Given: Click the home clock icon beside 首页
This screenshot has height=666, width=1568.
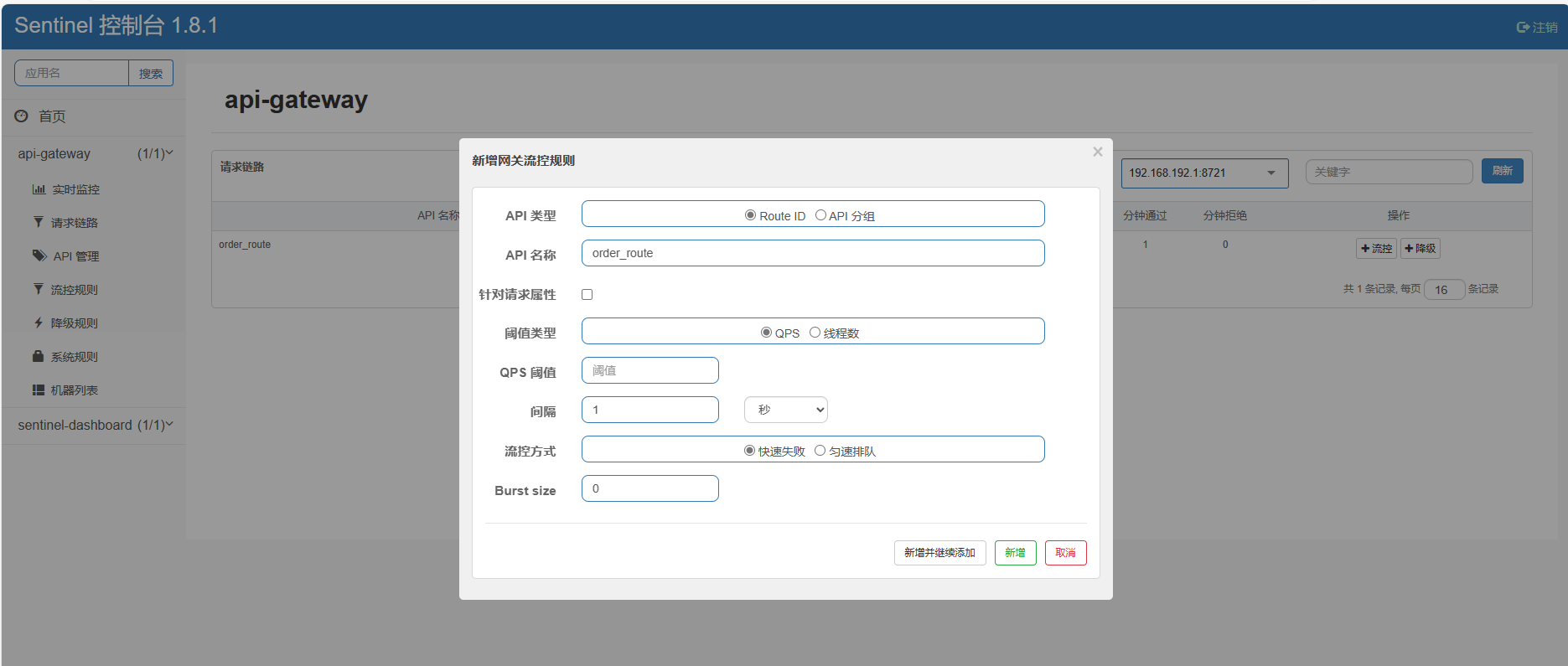Looking at the screenshot, I should coord(22,116).
